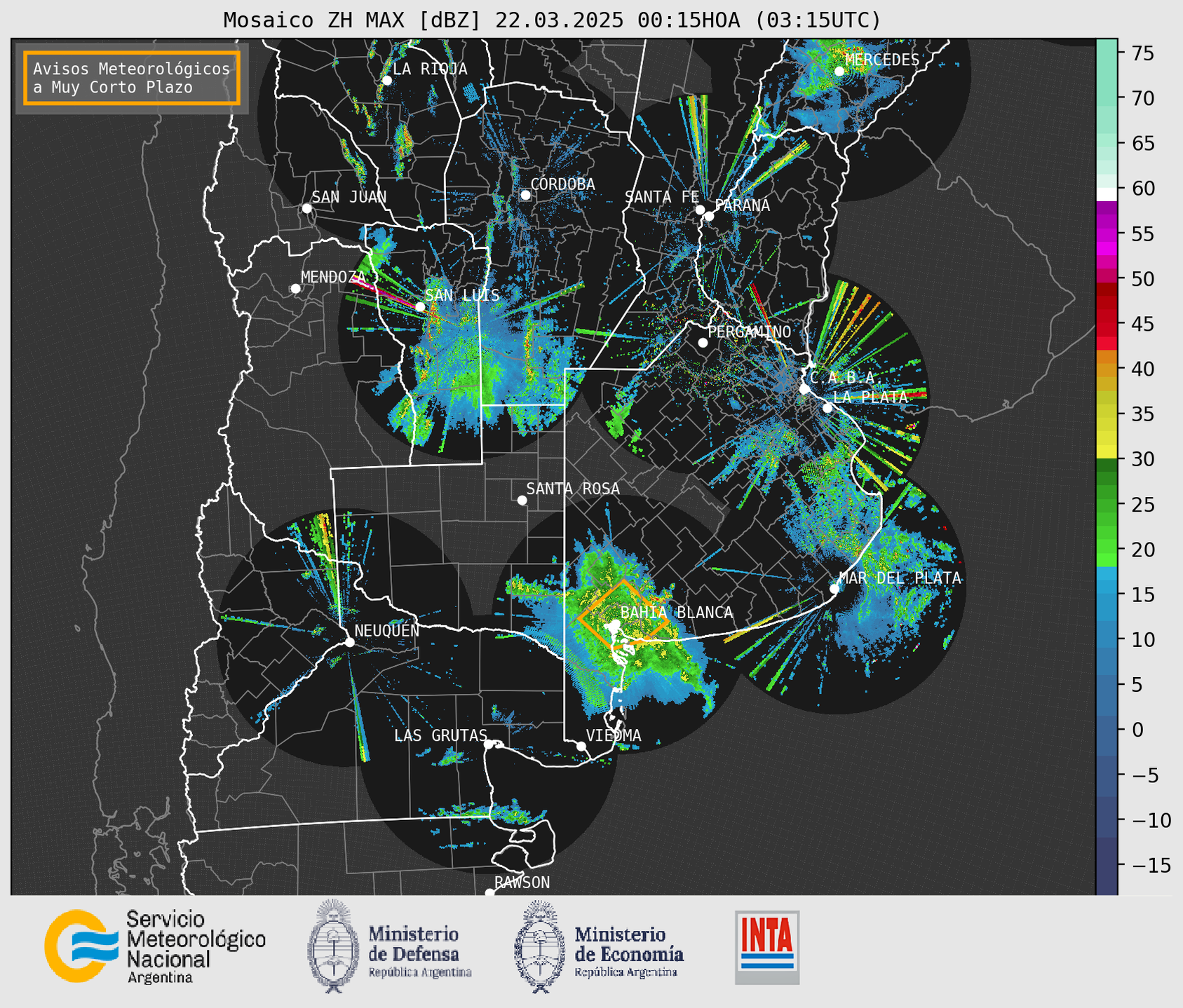
Task: Click the Avisos Meteorológicos a Muy Corto Plazo box
Action: pos(132,78)
